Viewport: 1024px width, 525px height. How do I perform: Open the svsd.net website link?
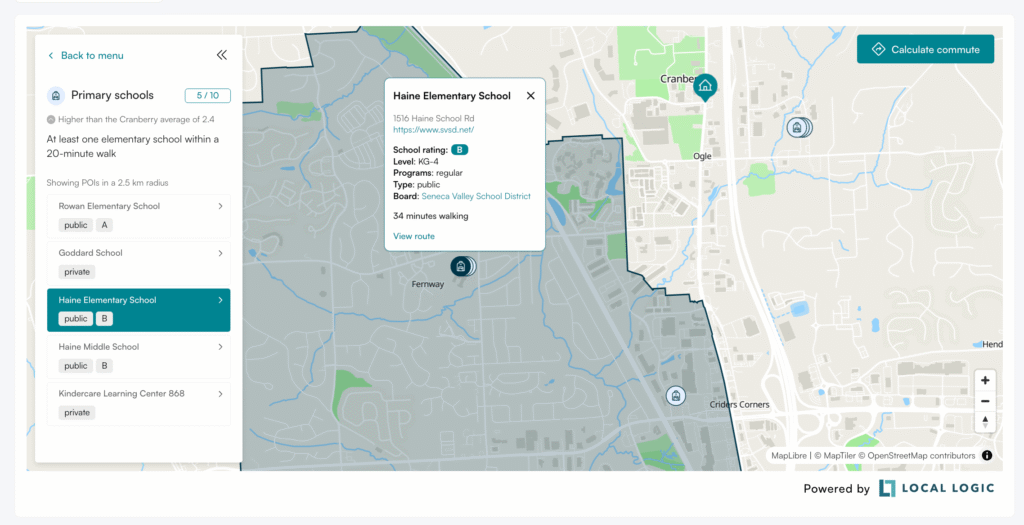coord(433,130)
